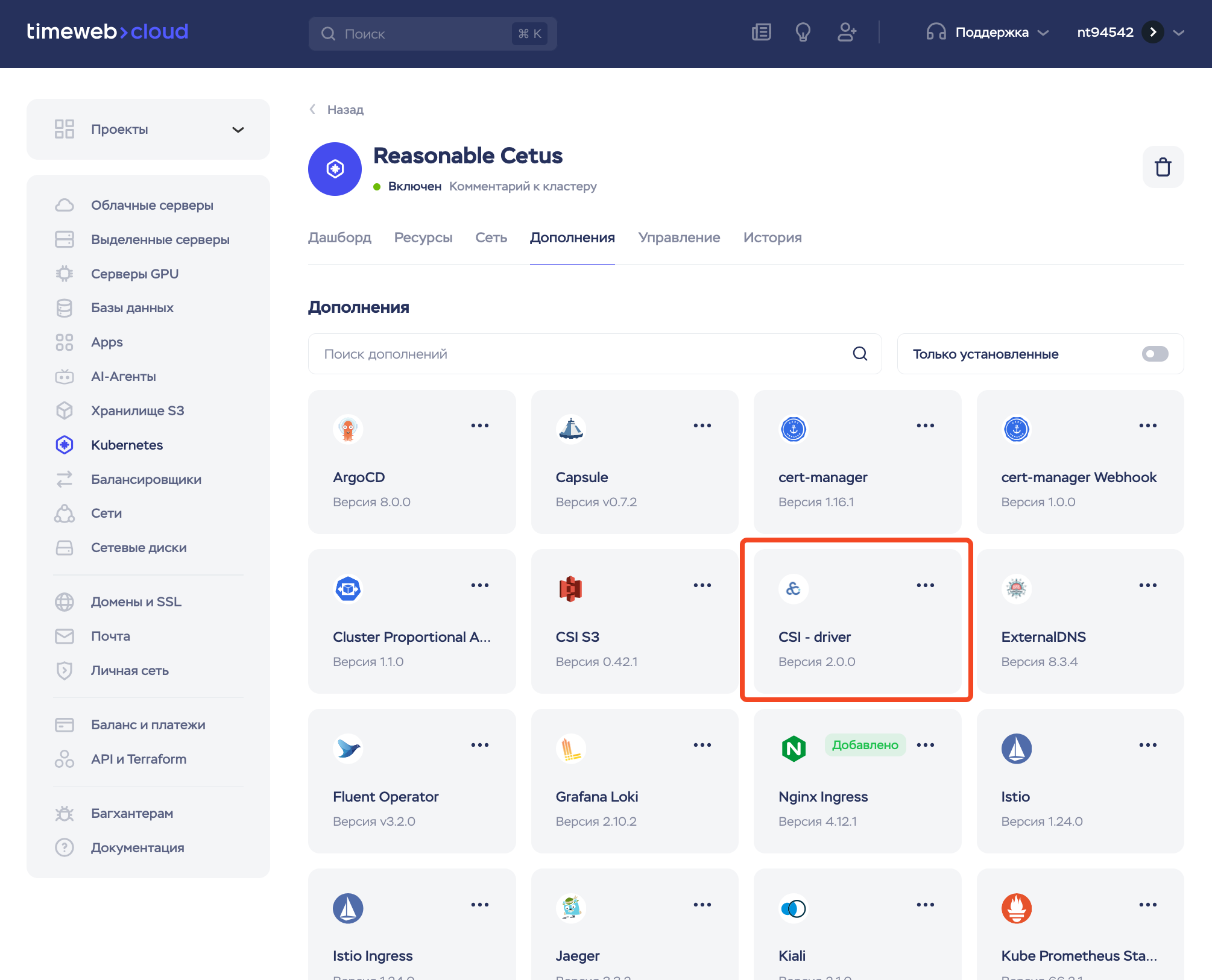1212x980 pixels.
Task: Open AI-Агенты section
Action: click(148, 377)
